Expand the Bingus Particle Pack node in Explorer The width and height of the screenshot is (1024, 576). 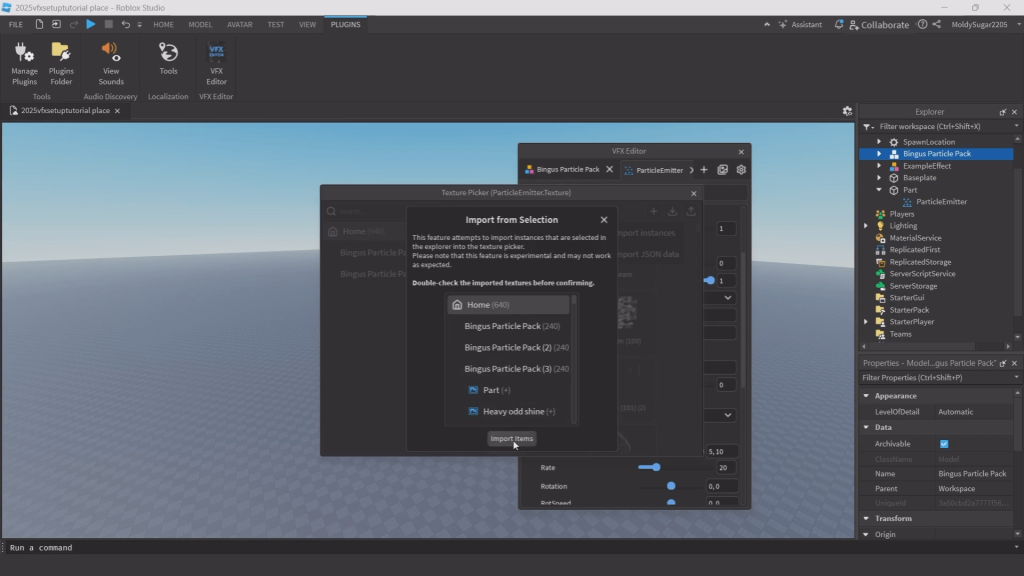(879, 154)
